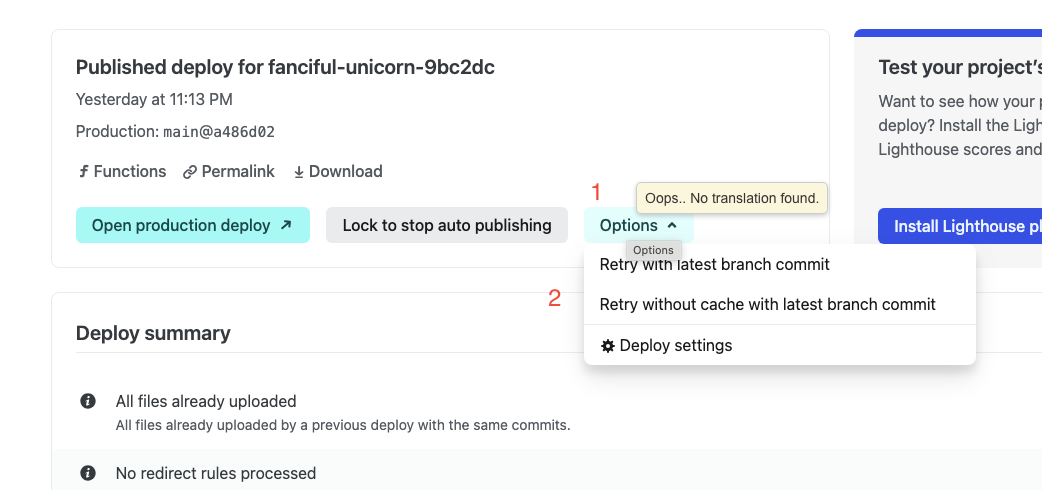Click Lock to stop auto publishing
1042x490 pixels.
click(447, 226)
